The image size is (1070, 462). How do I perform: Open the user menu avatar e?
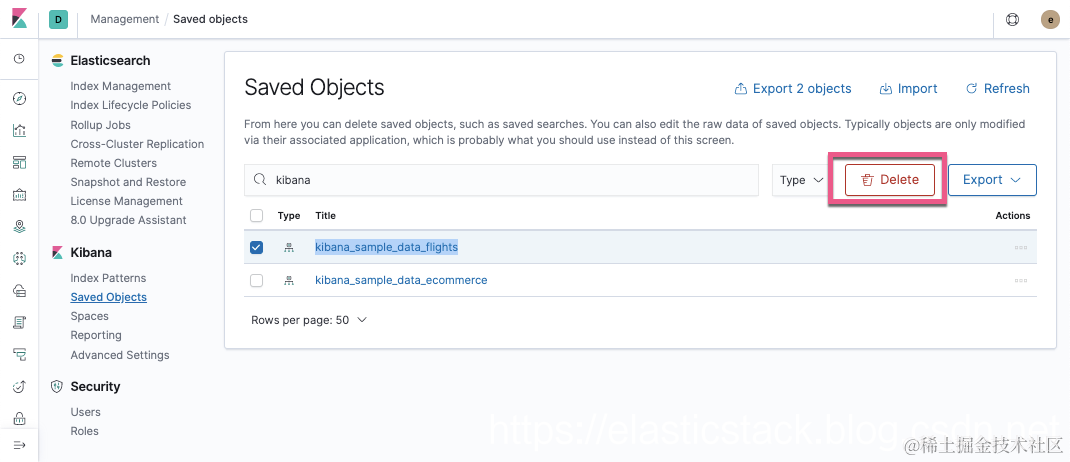point(1050,20)
